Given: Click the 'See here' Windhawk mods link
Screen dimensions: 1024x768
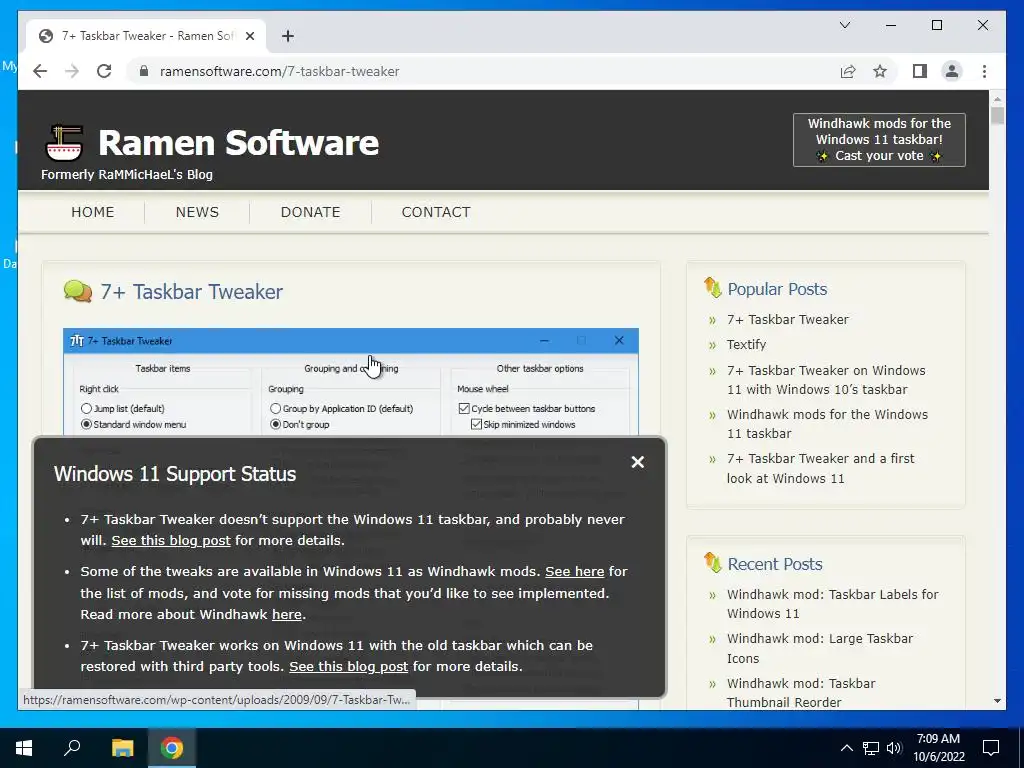Looking at the screenshot, I should pos(575,571).
